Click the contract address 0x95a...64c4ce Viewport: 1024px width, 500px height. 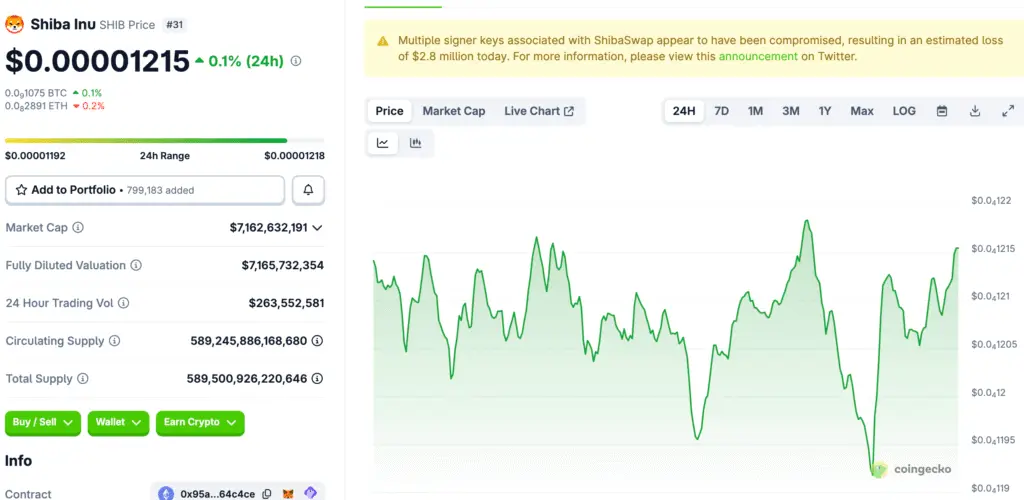pos(217,494)
